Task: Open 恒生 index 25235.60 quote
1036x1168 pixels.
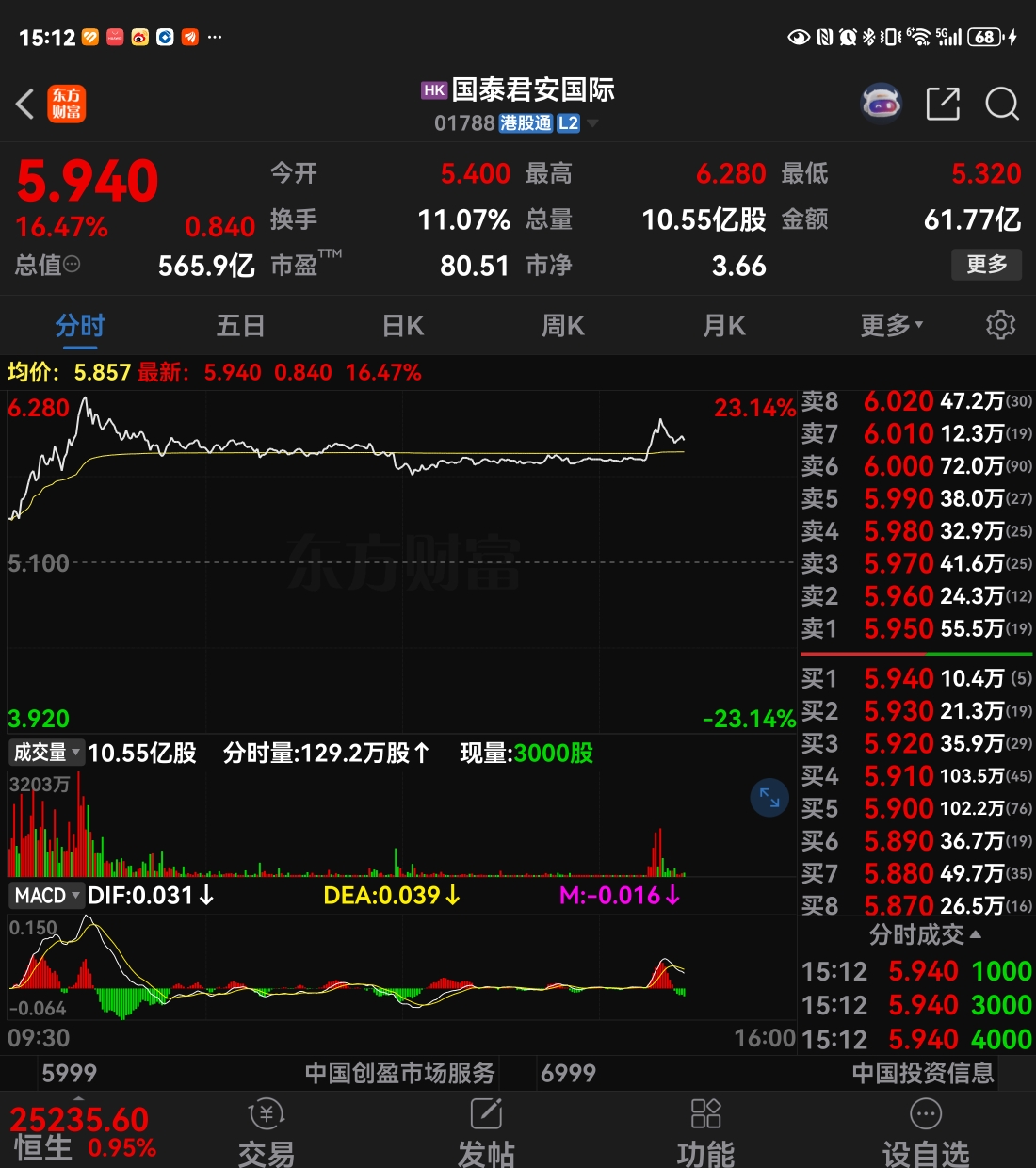Action: (x=83, y=1132)
